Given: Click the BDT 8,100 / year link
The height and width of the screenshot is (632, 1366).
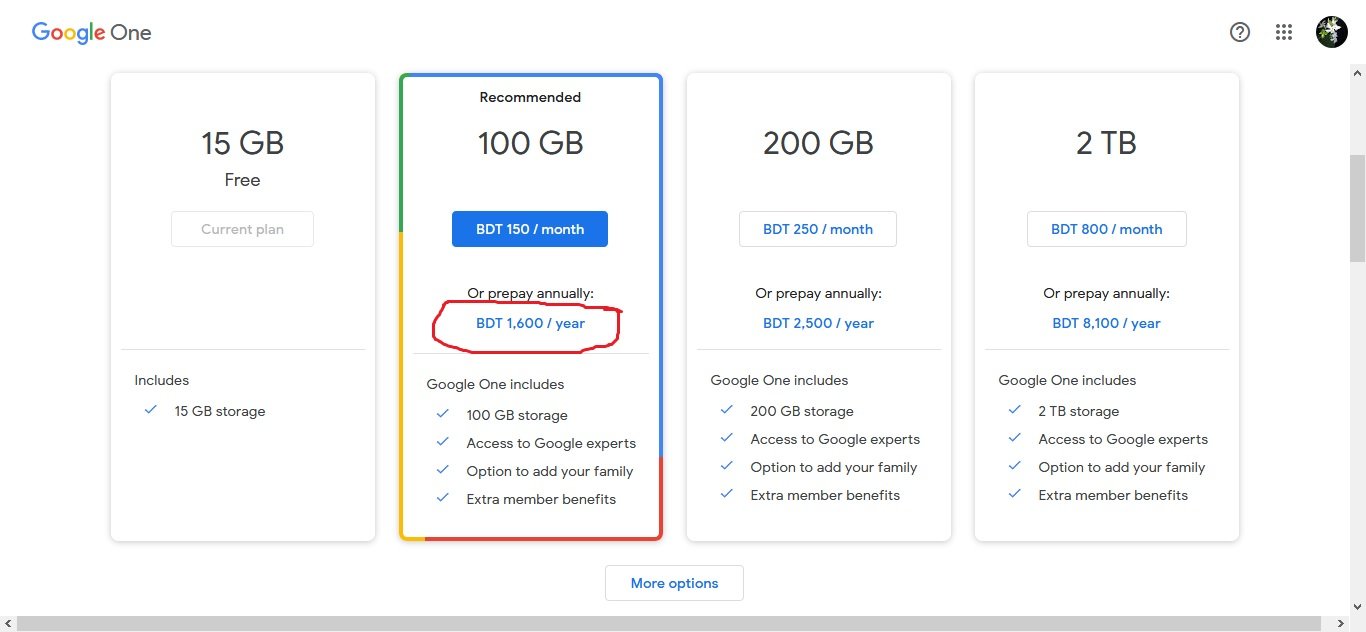Looking at the screenshot, I should [x=1106, y=323].
